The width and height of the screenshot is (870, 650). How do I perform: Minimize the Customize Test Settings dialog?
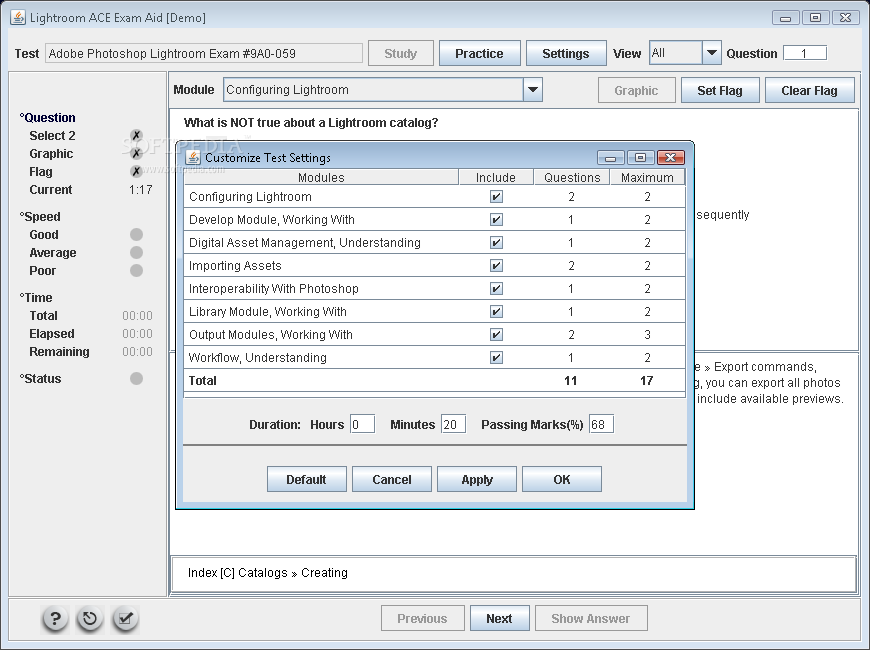point(611,158)
